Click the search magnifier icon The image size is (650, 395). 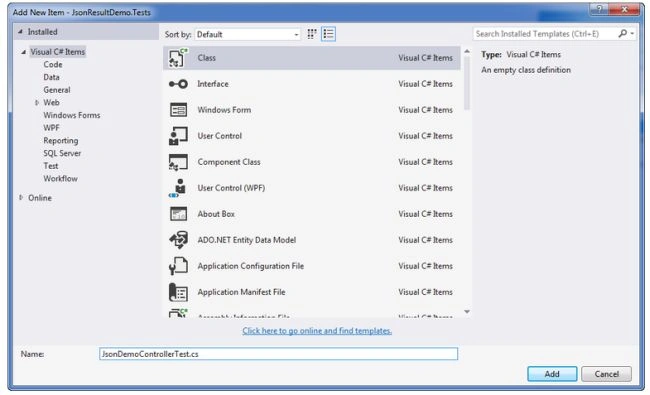click(x=622, y=34)
